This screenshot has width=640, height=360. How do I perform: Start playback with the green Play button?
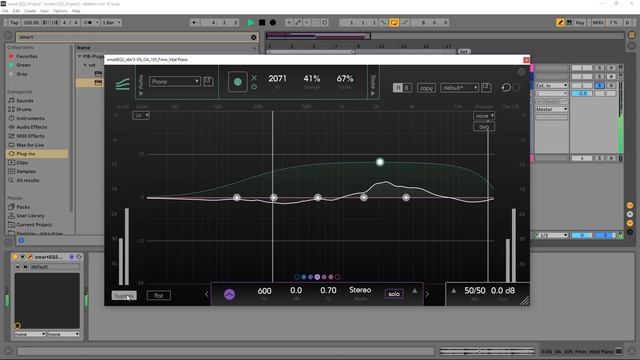[x=251, y=22]
